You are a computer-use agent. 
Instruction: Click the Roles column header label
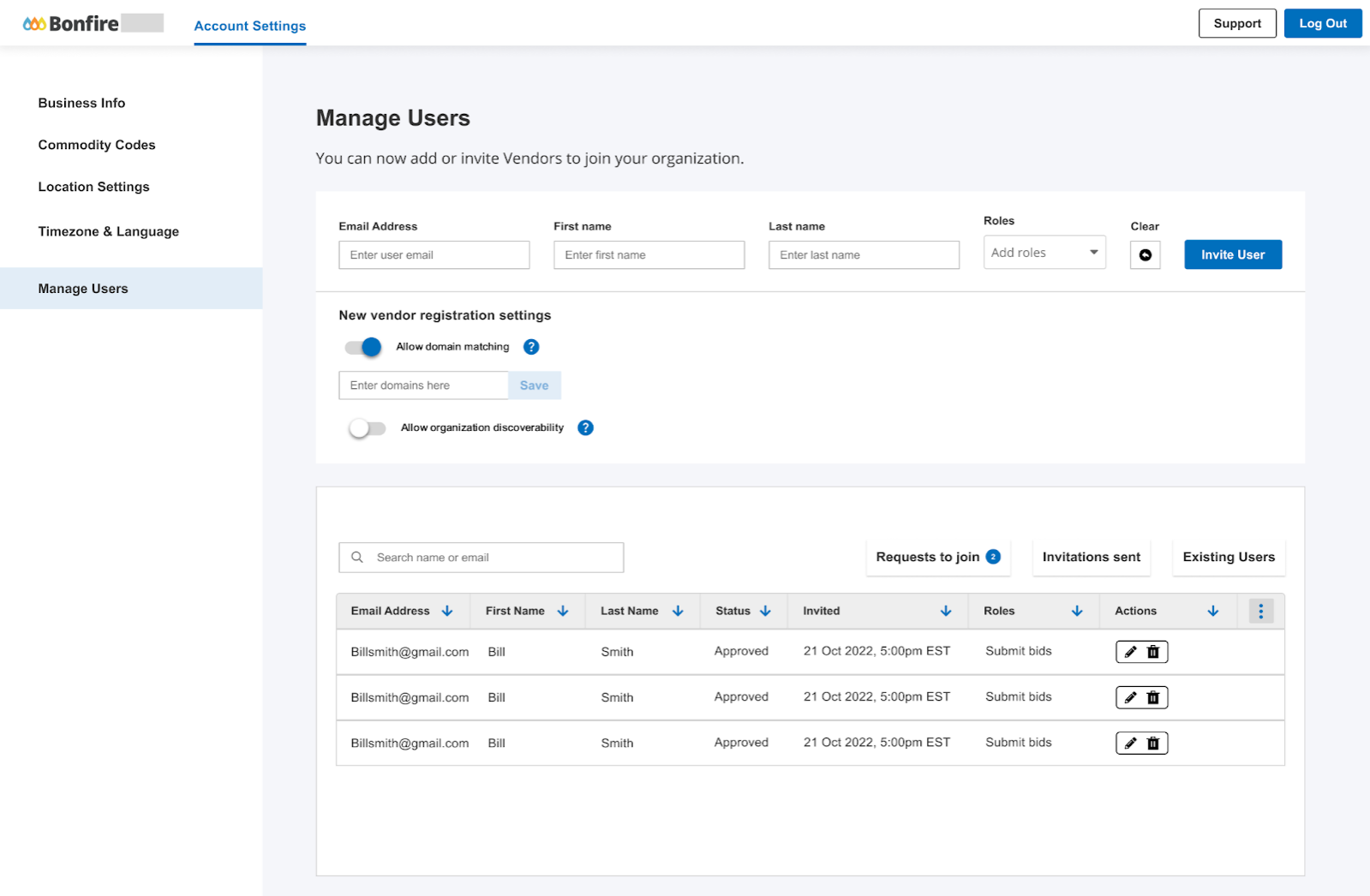pos(999,611)
